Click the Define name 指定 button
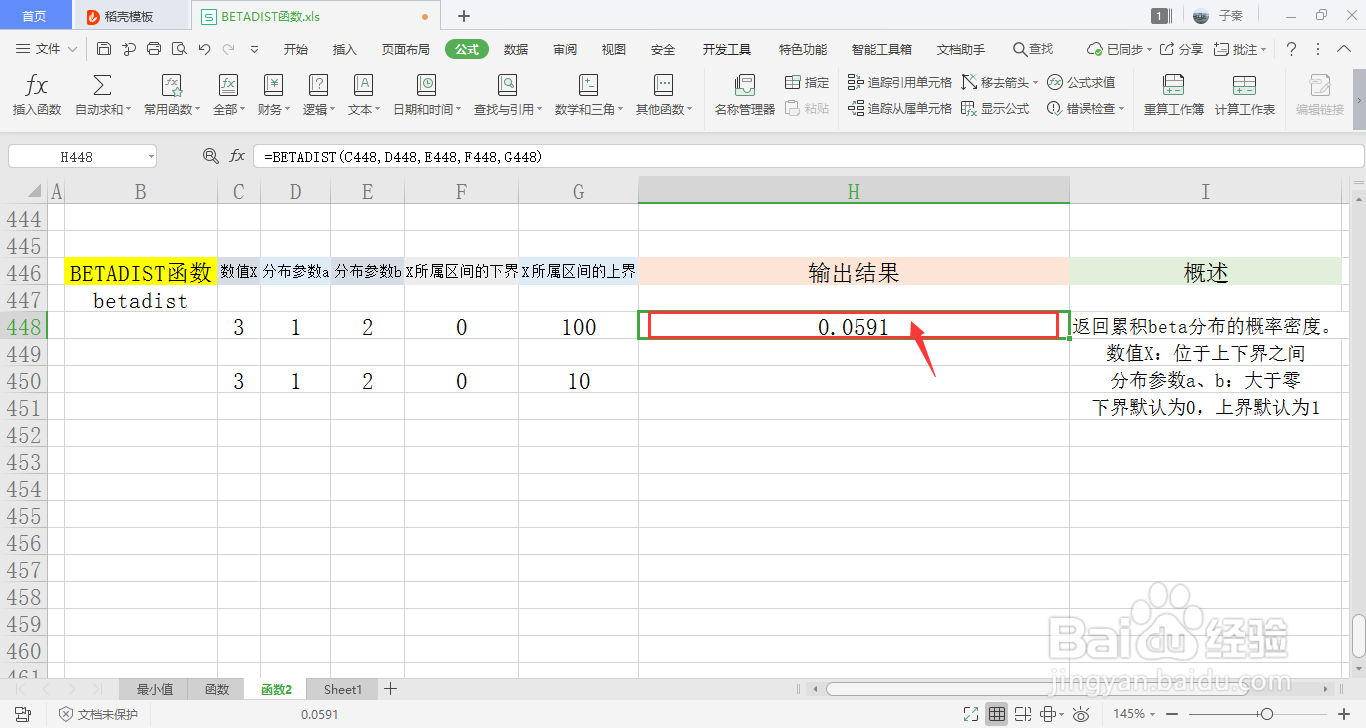The width and height of the screenshot is (1366, 728). (x=807, y=82)
